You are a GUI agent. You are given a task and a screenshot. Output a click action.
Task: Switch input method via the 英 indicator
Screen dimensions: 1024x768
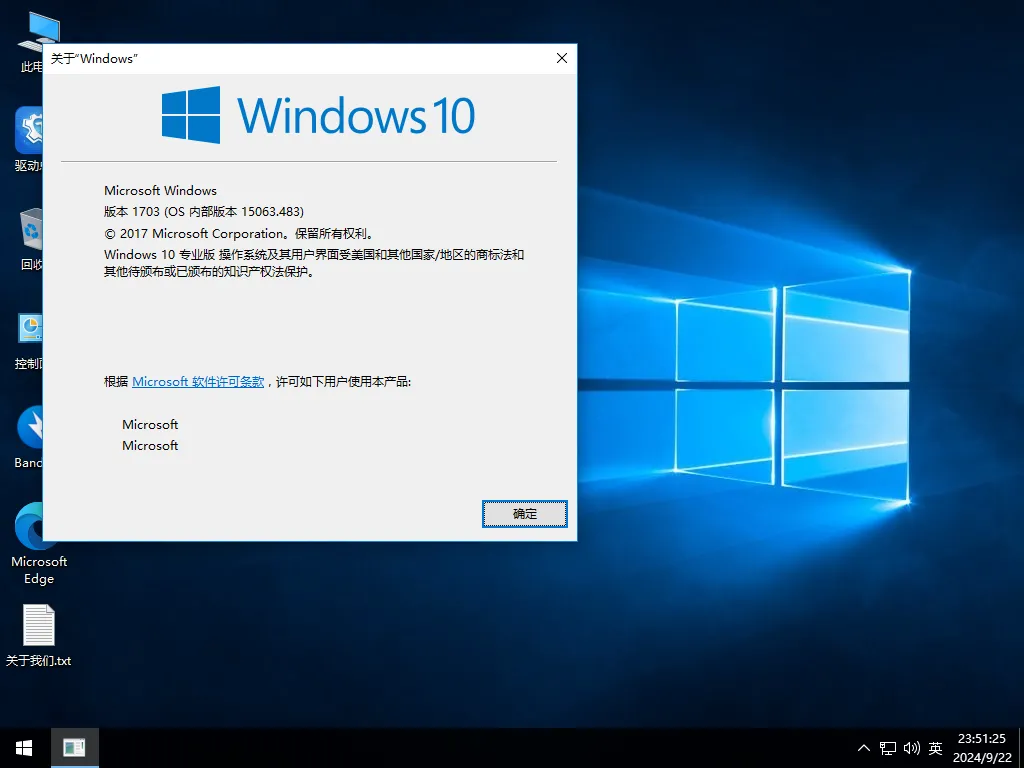[935, 747]
